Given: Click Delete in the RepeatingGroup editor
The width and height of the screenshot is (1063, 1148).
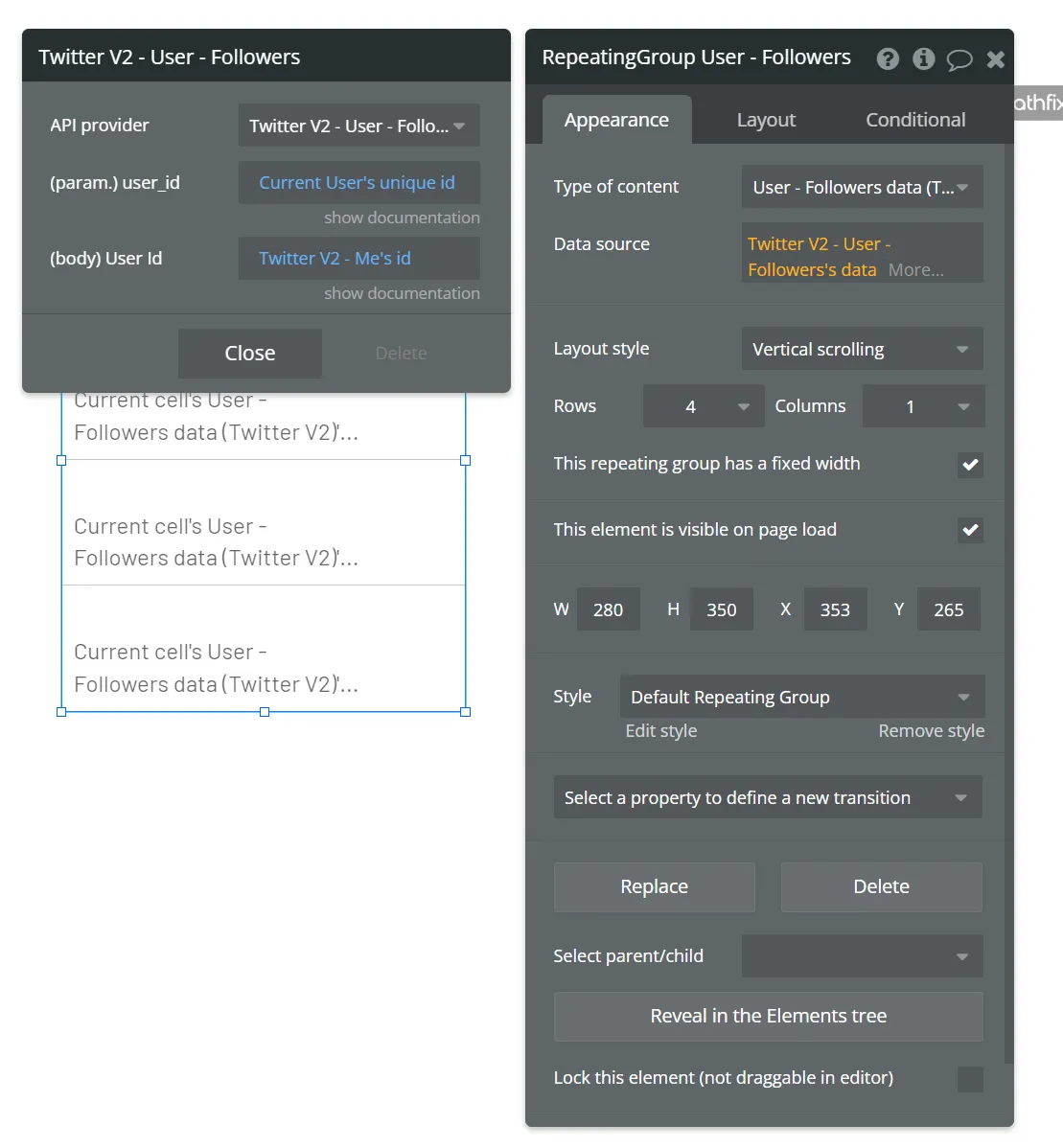Looking at the screenshot, I should pos(882,886).
